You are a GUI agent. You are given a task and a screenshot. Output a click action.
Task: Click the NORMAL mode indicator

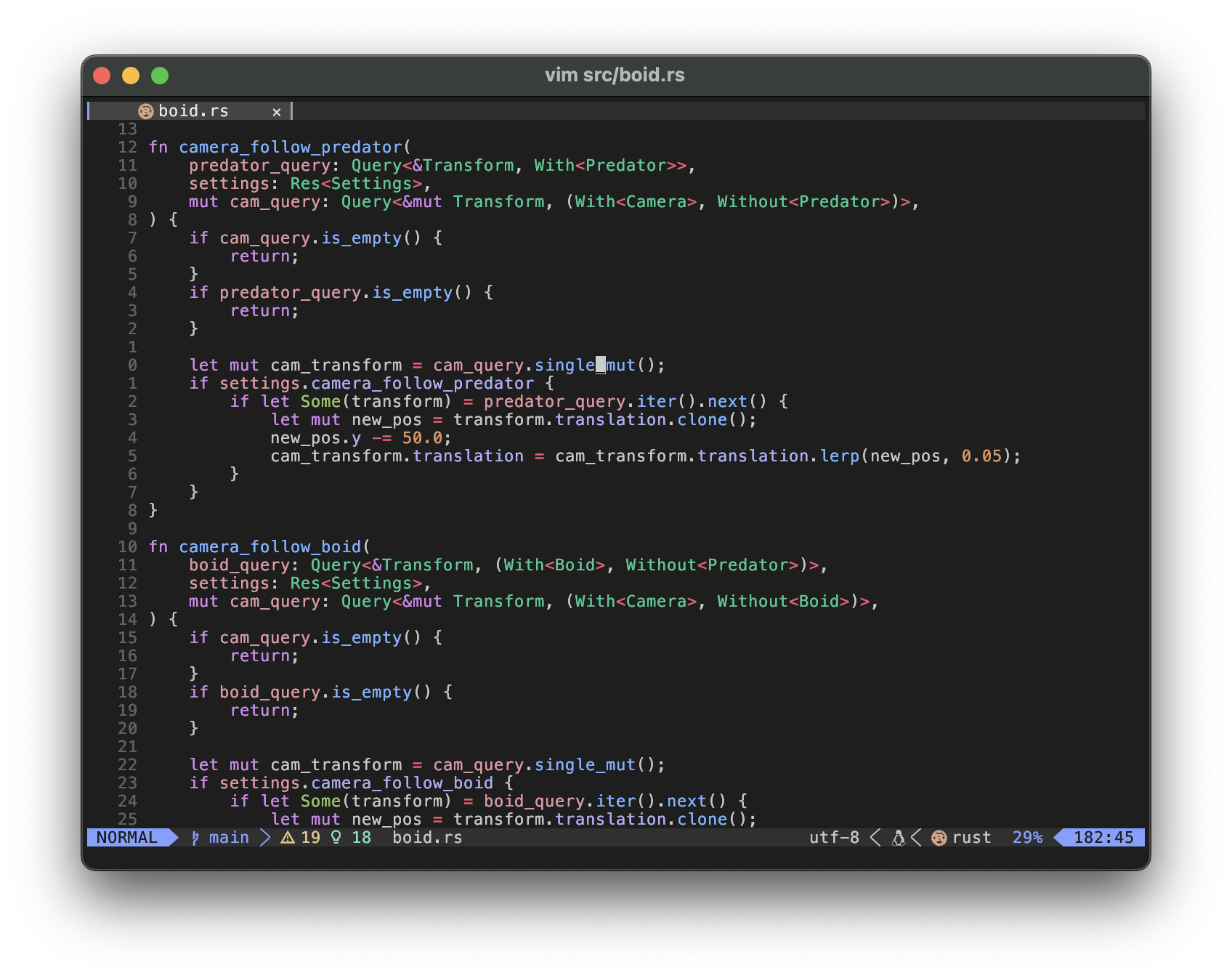pyautogui.click(x=126, y=838)
